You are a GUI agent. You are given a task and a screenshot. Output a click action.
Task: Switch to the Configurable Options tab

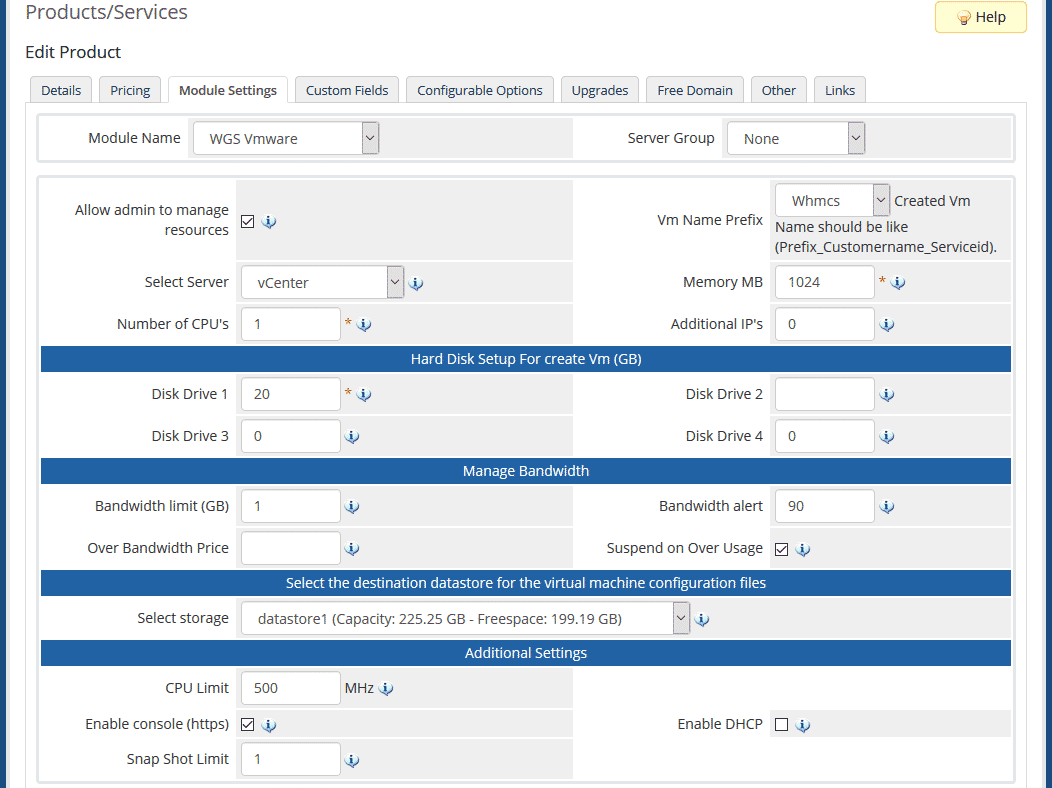tap(479, 89)
